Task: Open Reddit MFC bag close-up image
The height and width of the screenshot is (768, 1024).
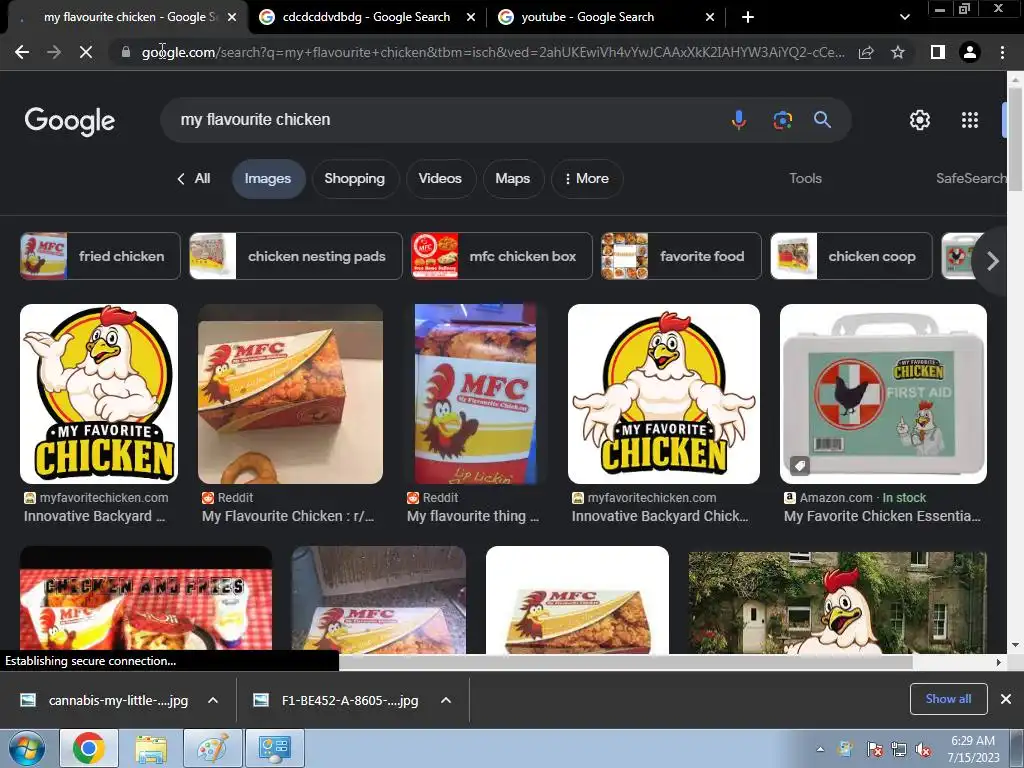Action: [x=475, y=394]
